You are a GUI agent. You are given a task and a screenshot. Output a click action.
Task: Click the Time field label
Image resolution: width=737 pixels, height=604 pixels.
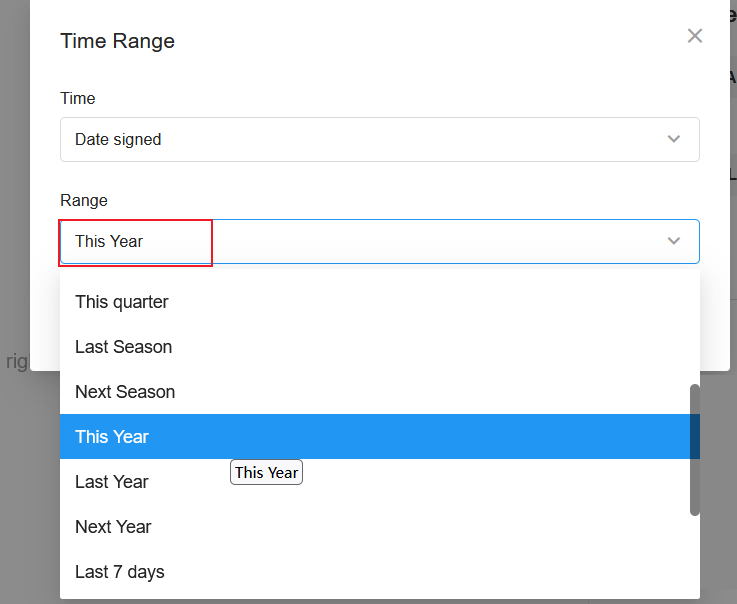tap(78, 98)
